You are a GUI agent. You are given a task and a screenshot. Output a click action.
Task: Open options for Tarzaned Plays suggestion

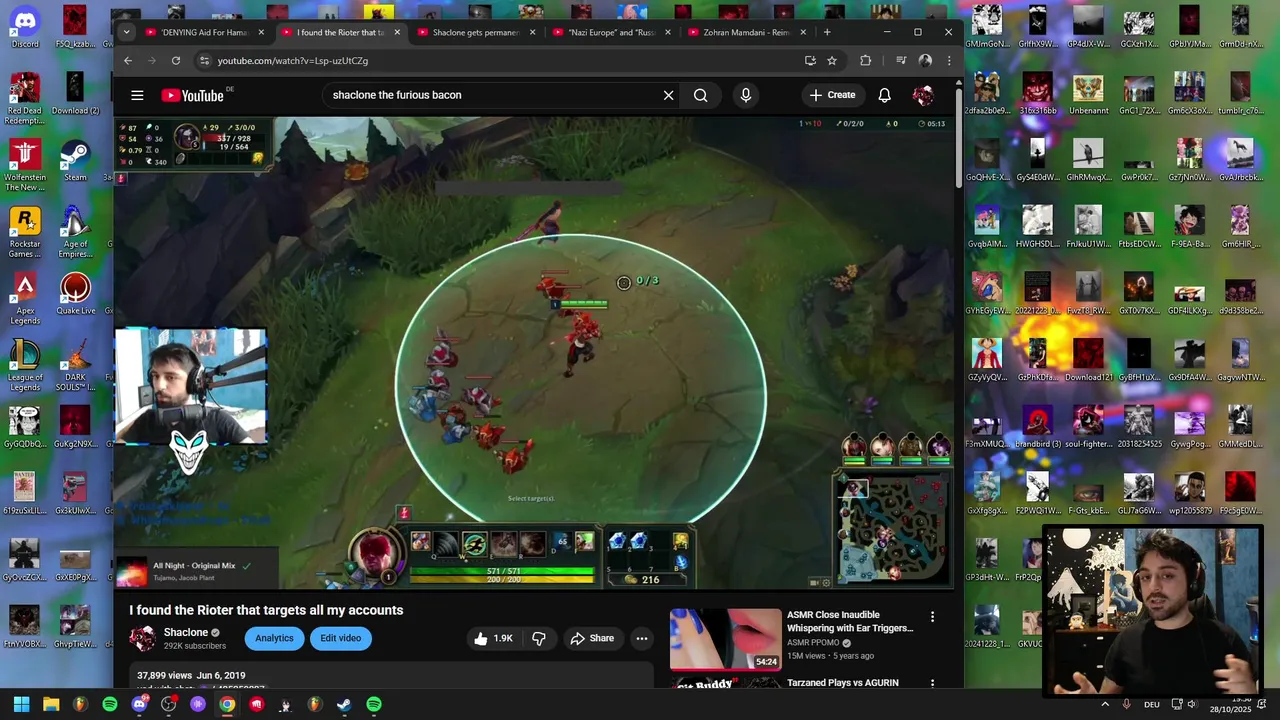point(932,683)
